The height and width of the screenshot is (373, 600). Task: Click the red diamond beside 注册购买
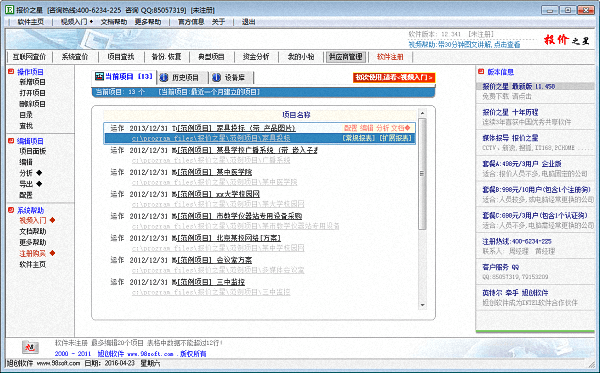click(52, 253)
